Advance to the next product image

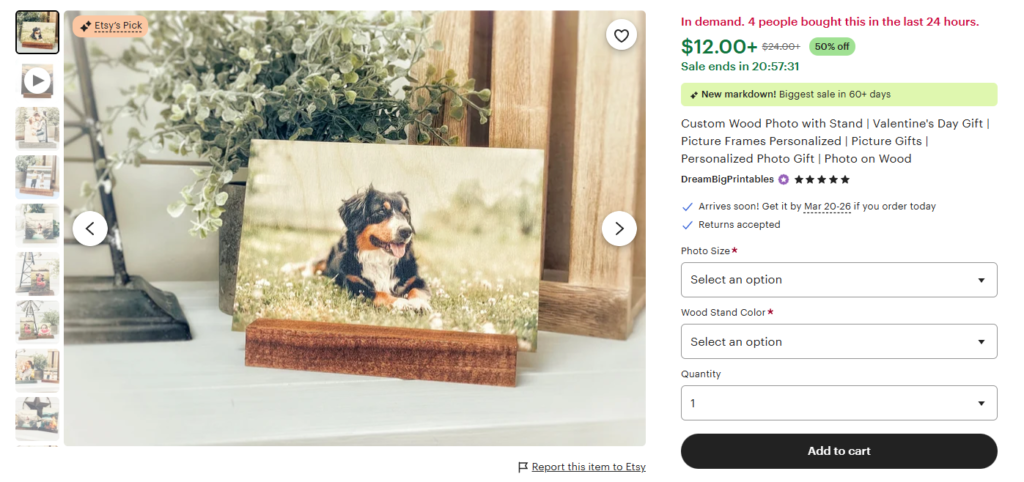pyautogui.click(x=619, y=228)
